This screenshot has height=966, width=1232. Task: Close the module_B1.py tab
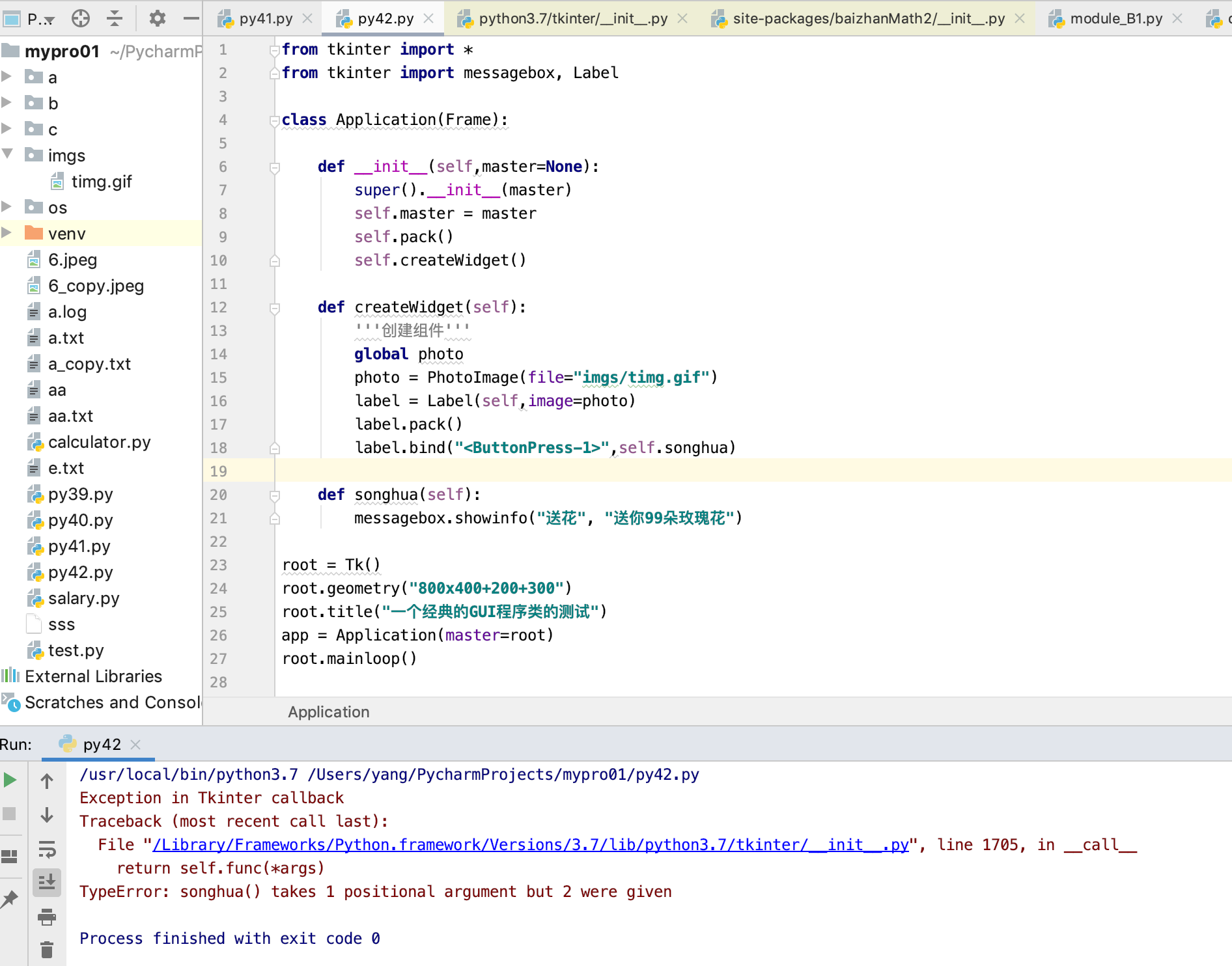(x=1177, y=18)
